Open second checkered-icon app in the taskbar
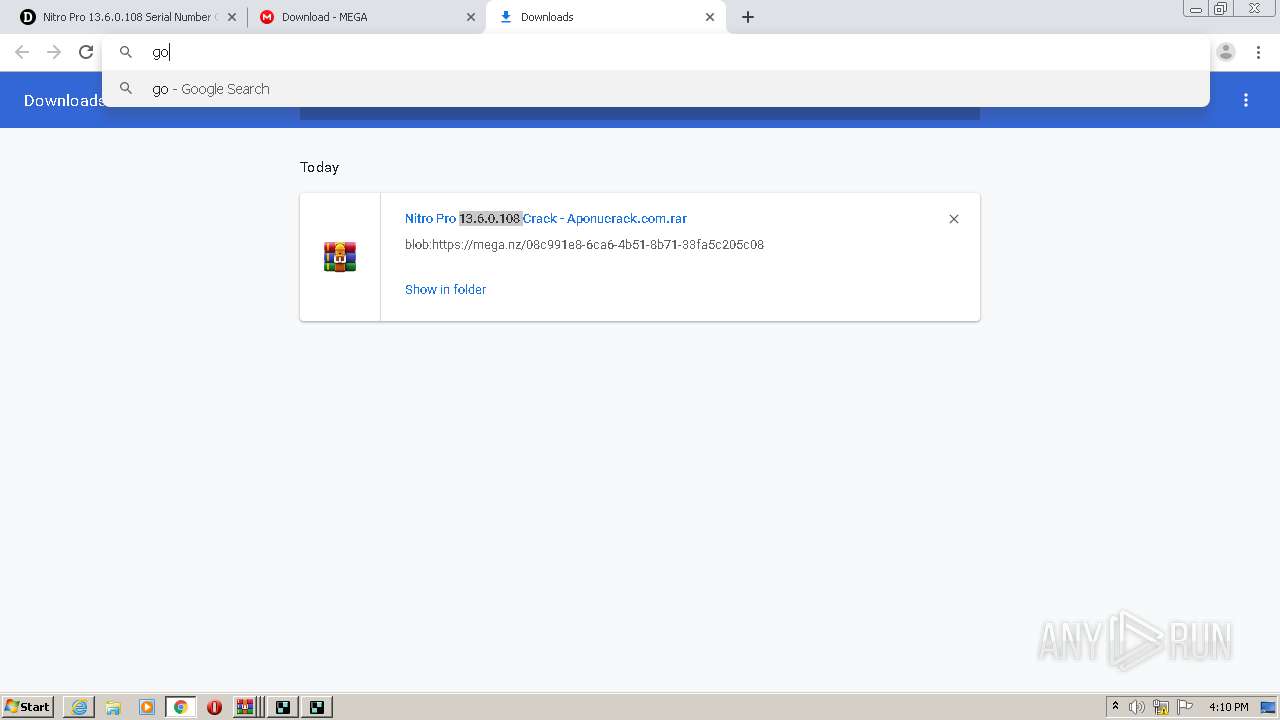1280x720 pixels. point(317,707)
